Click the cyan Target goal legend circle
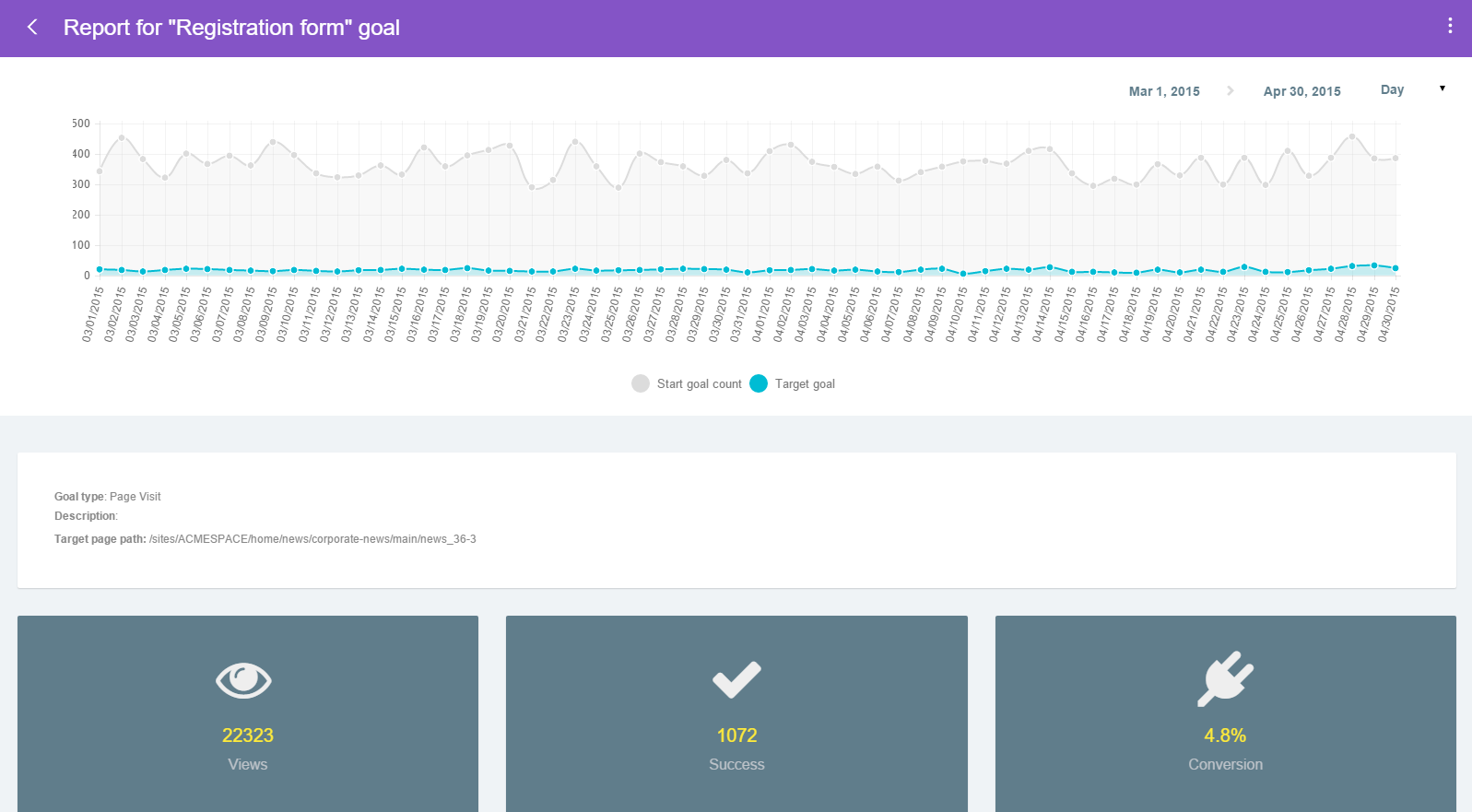Screen dimensions: 1472x812 759,383
